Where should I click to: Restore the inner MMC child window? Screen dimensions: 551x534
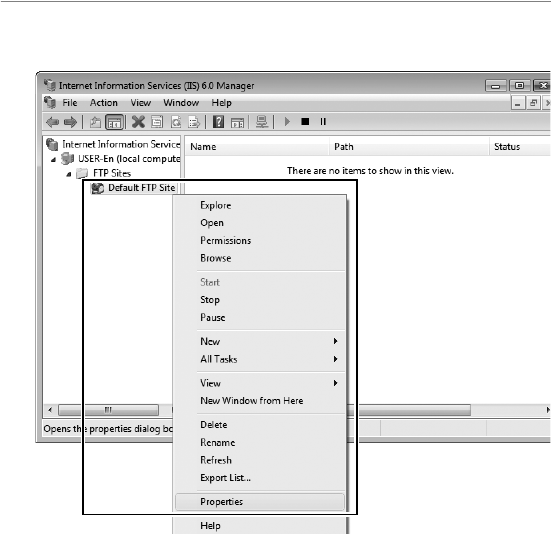click(x=533, y=103)
